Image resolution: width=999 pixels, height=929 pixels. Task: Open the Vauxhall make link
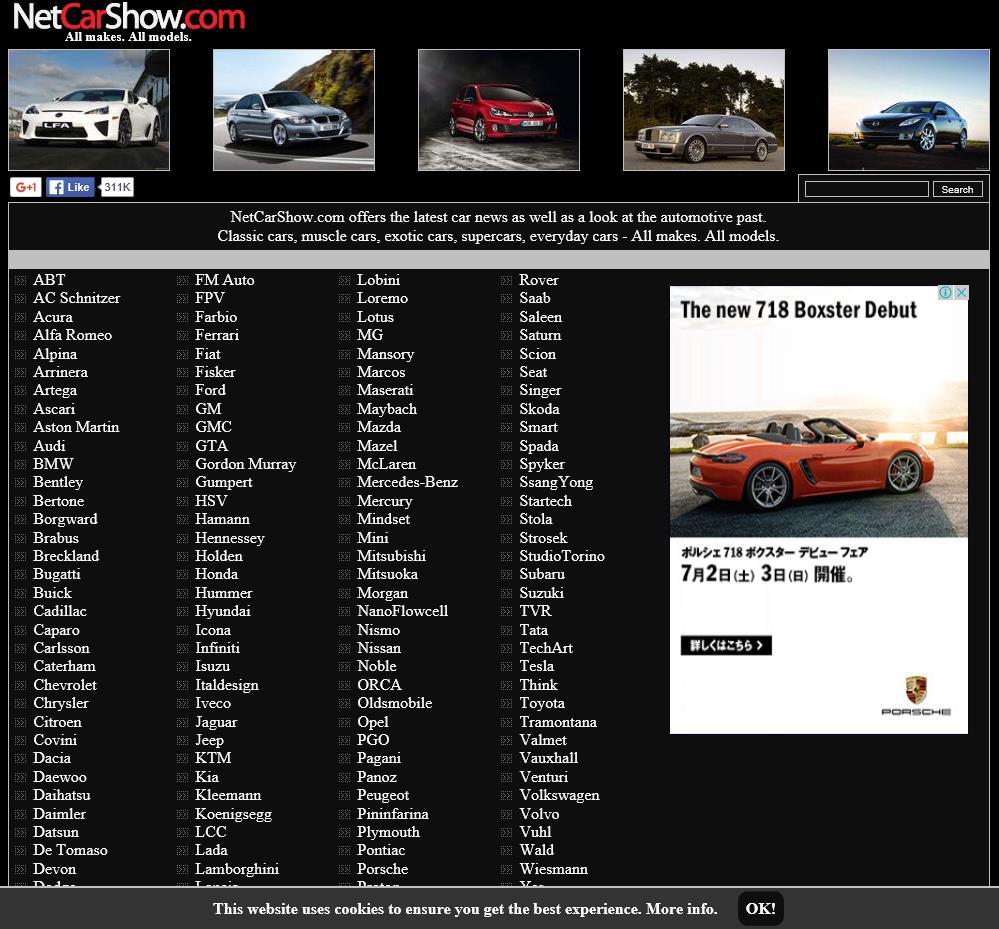point(549,758)
